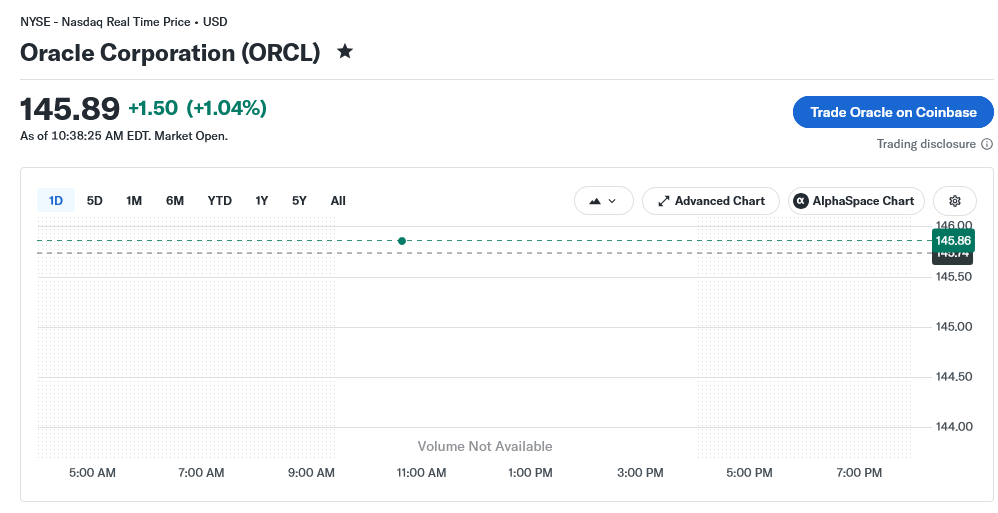Open the Advanced Chart button
The height and width of the screenshot is (513, 998).
tap(711, 201)
